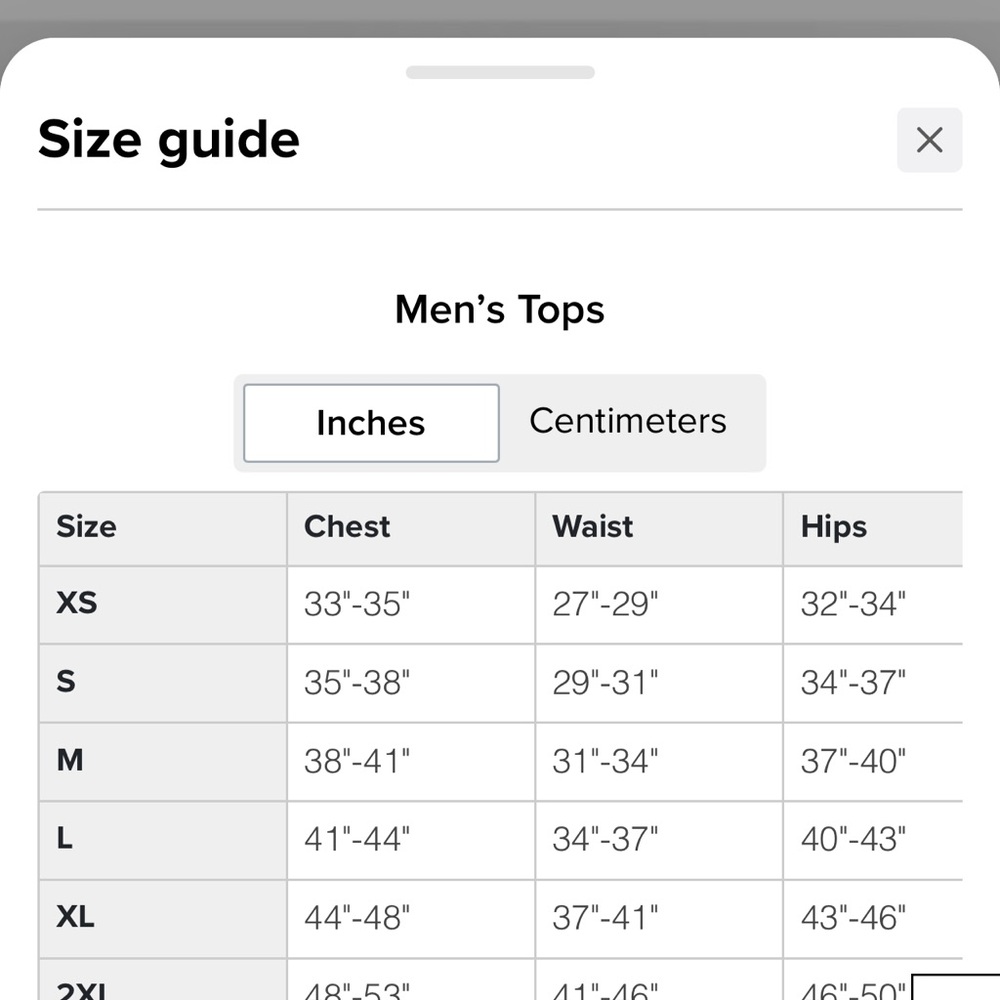The image size is (1000, 1000).
Task: Select the L size row label
Action: (64, 838)
